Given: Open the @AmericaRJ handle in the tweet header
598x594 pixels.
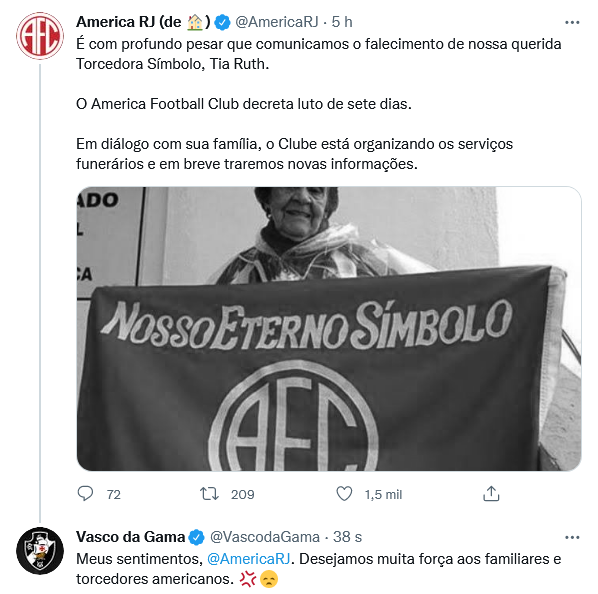Looking at the screenshot, I should pyautogui.click(x=277, y=22).
